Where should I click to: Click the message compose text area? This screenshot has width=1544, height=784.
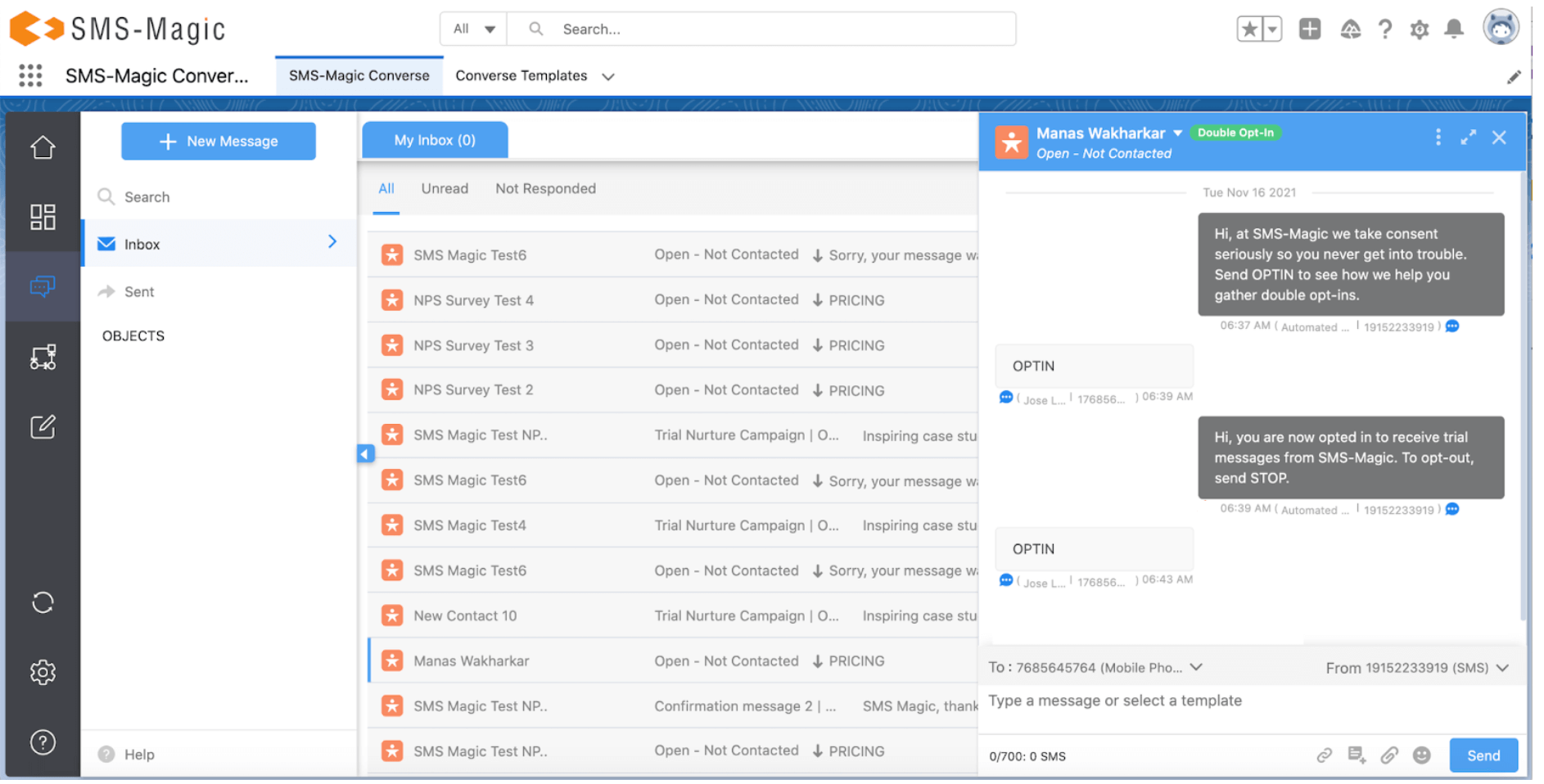[x=1251, y=709]
